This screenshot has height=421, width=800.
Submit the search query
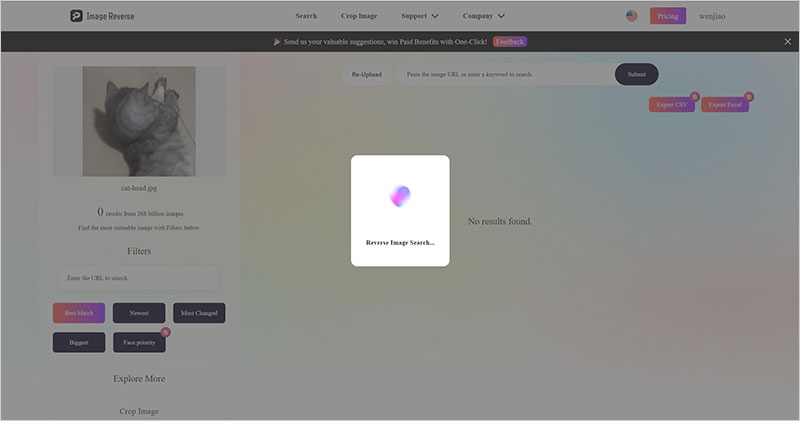coord(637,75)
